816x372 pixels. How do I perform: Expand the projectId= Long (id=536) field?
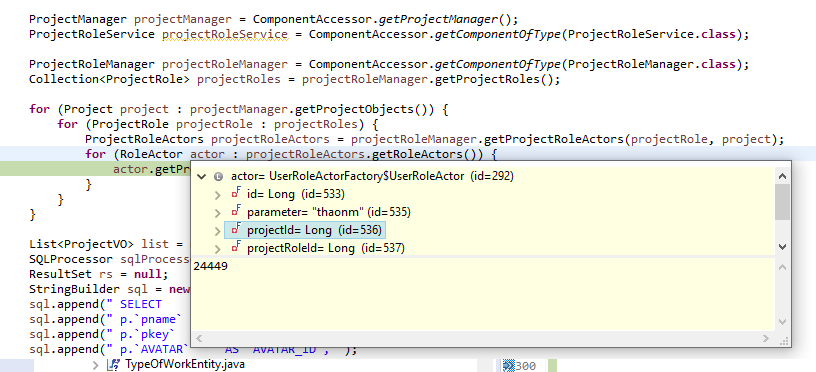(218, 230)
